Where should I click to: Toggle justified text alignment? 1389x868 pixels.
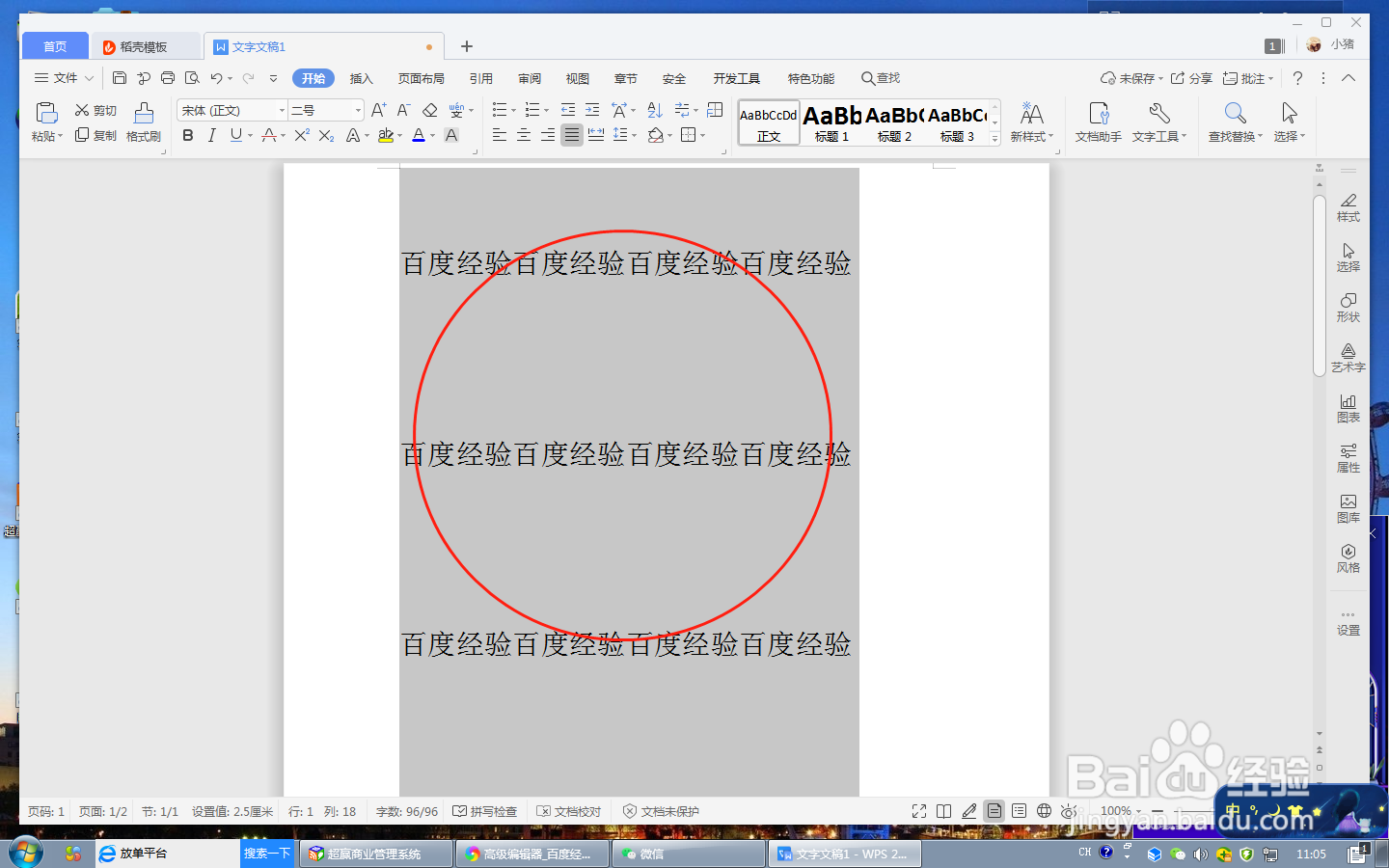tap(572, 136)
